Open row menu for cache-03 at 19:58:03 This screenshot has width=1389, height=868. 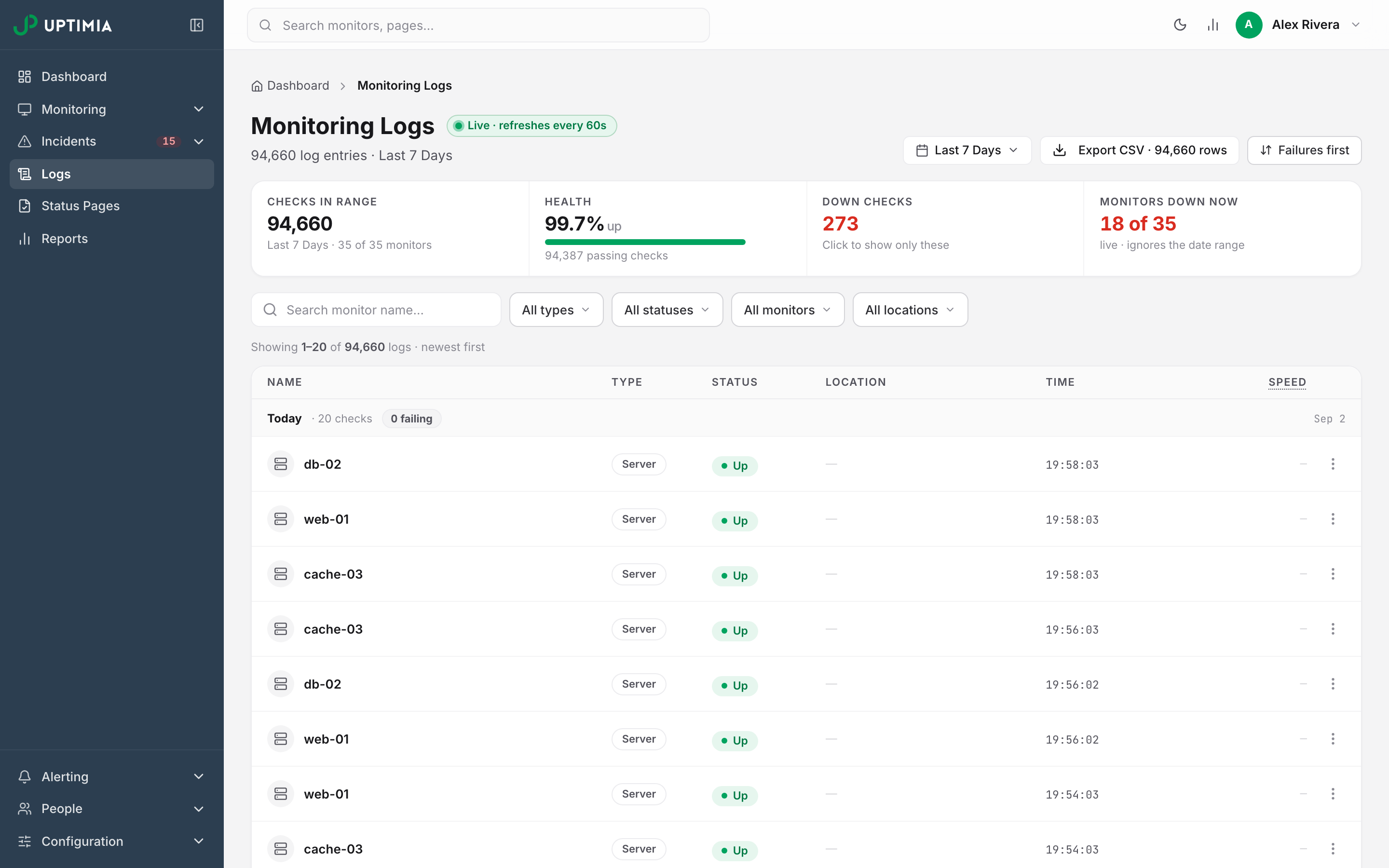click(1333, 574)
